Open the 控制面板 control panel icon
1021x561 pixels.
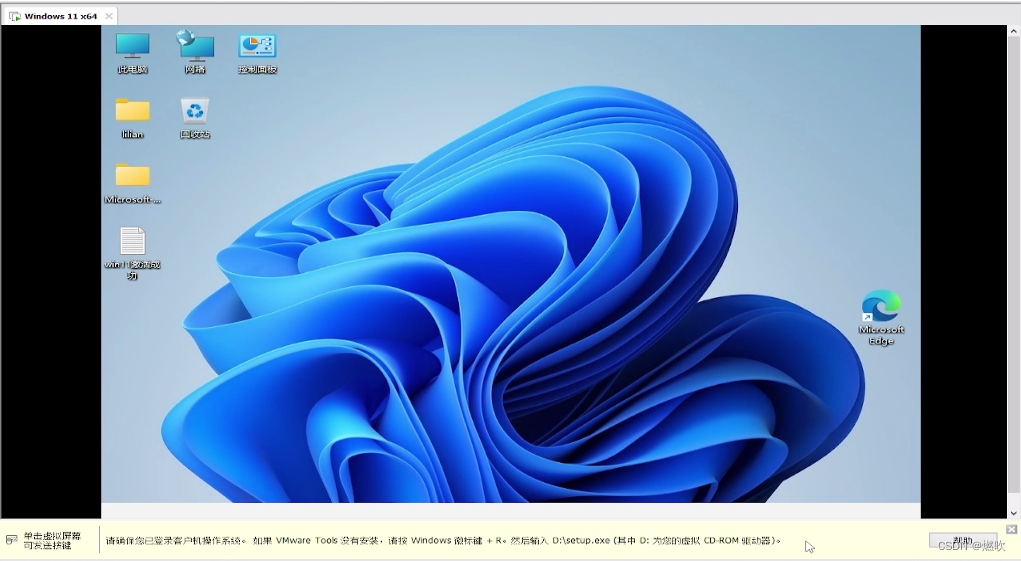(x=258, y=53)
